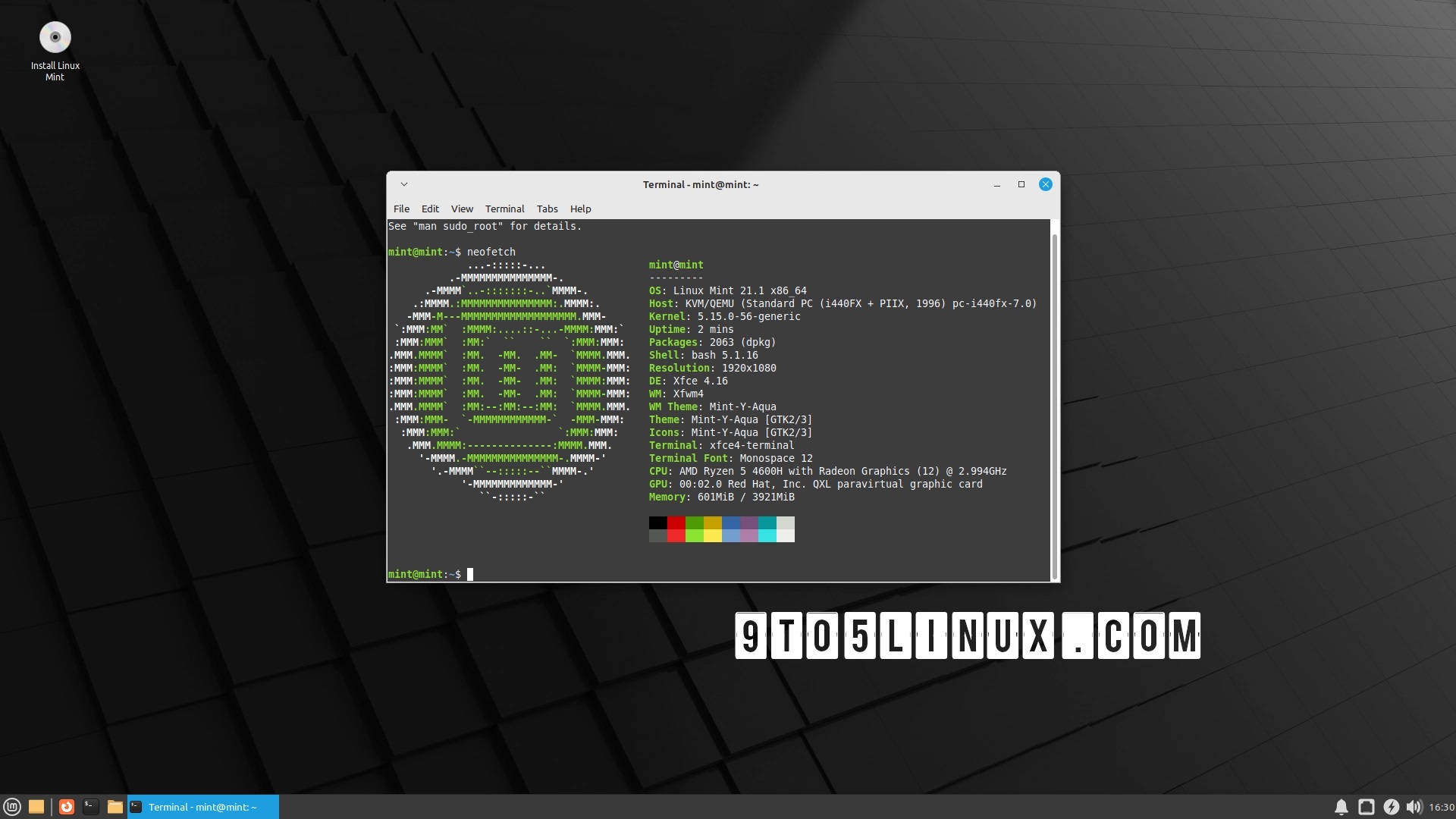Open the Edit menu
1456x819 pixels.
(x=430, y=209)
